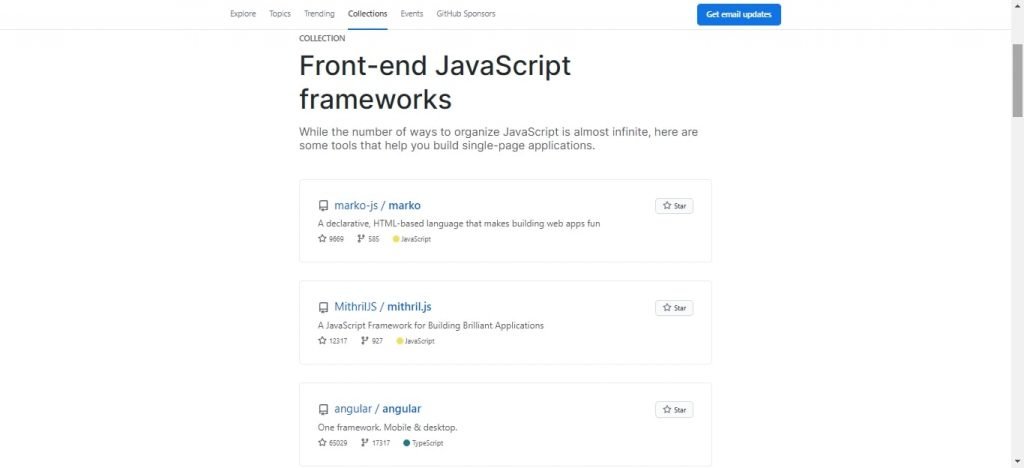Click the repo icon beside MithrilJS / mithril.js
The width and height of the screenshot is (1024, 468).
[323, 307]
